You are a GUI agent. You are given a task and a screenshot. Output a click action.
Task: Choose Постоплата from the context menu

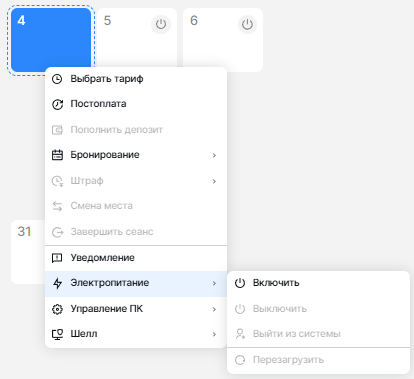[136, 104]
